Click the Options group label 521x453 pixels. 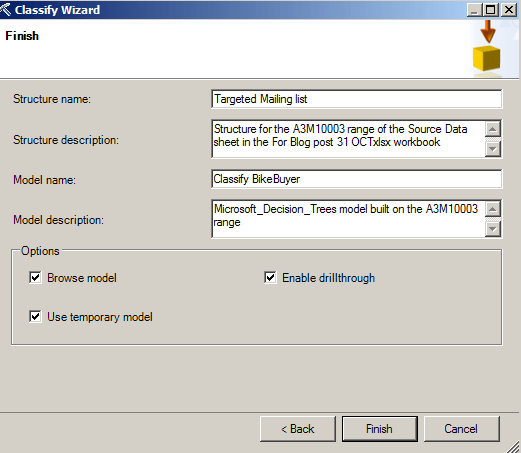pyautogui.click(x=40, y=251)
